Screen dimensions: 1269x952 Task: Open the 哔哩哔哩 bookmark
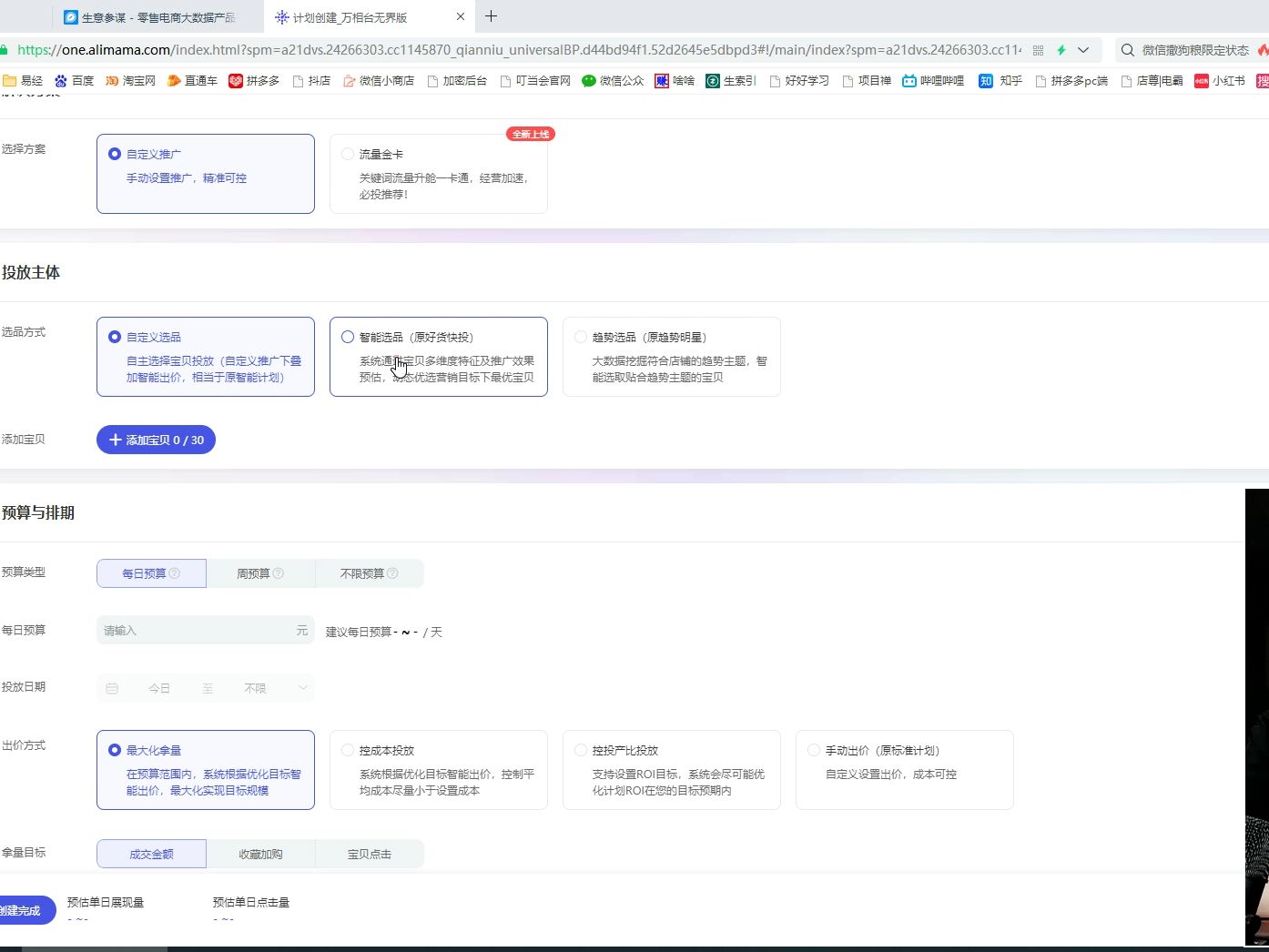tap(933, 81)
